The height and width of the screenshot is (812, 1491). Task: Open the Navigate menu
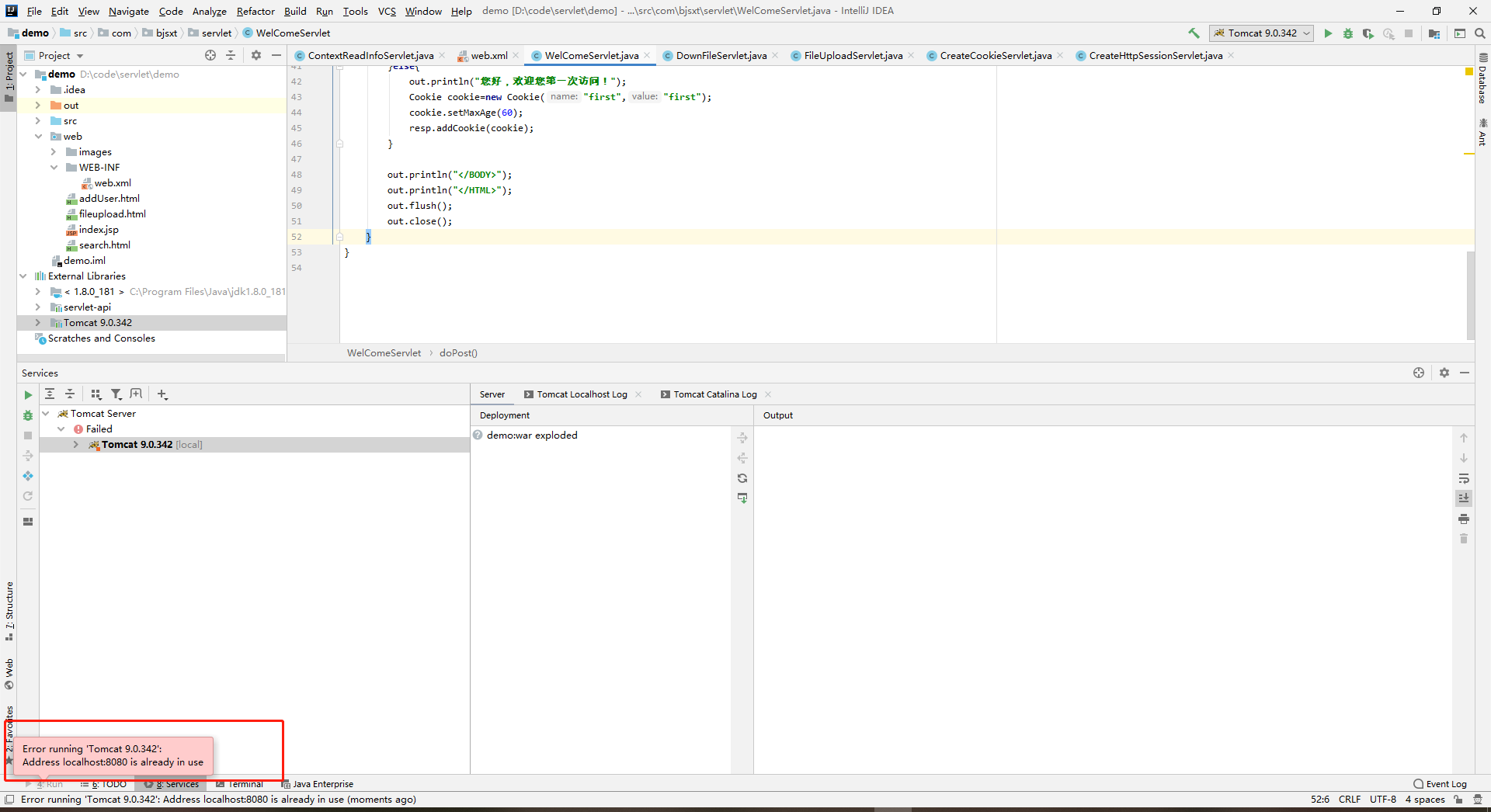[x=129, y=11]
